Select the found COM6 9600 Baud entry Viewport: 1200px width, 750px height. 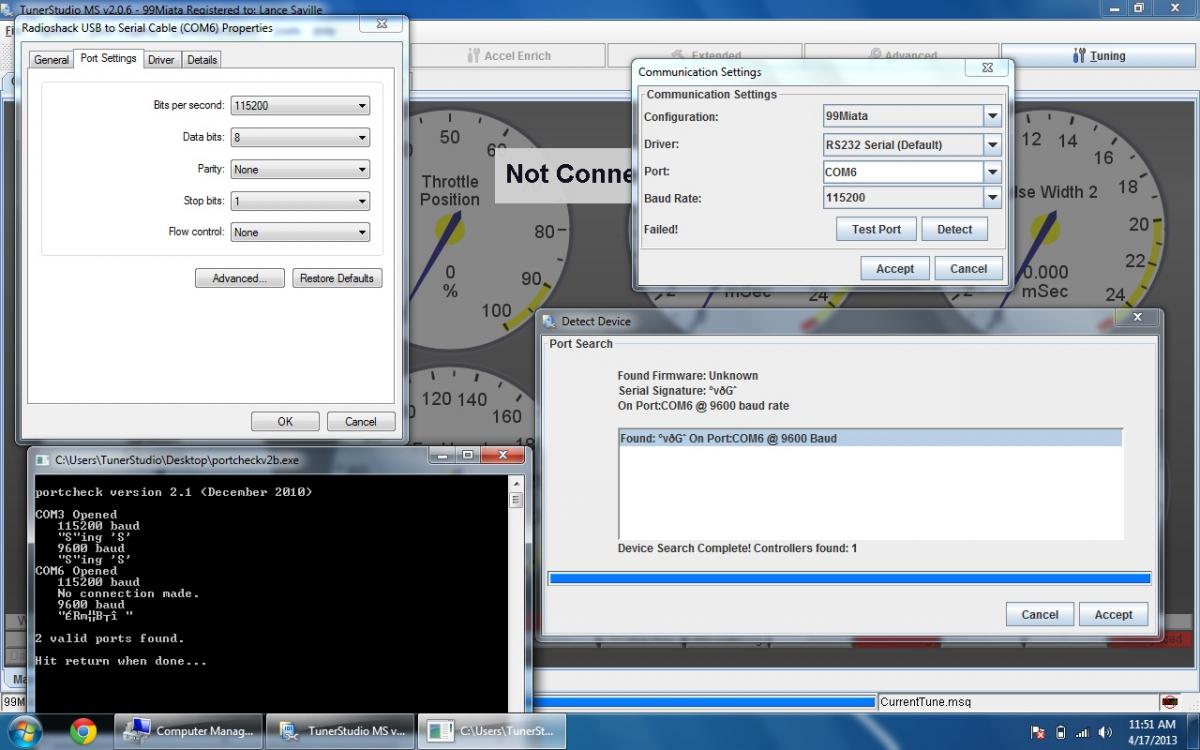pyautogui.click(x=870, y=438)
